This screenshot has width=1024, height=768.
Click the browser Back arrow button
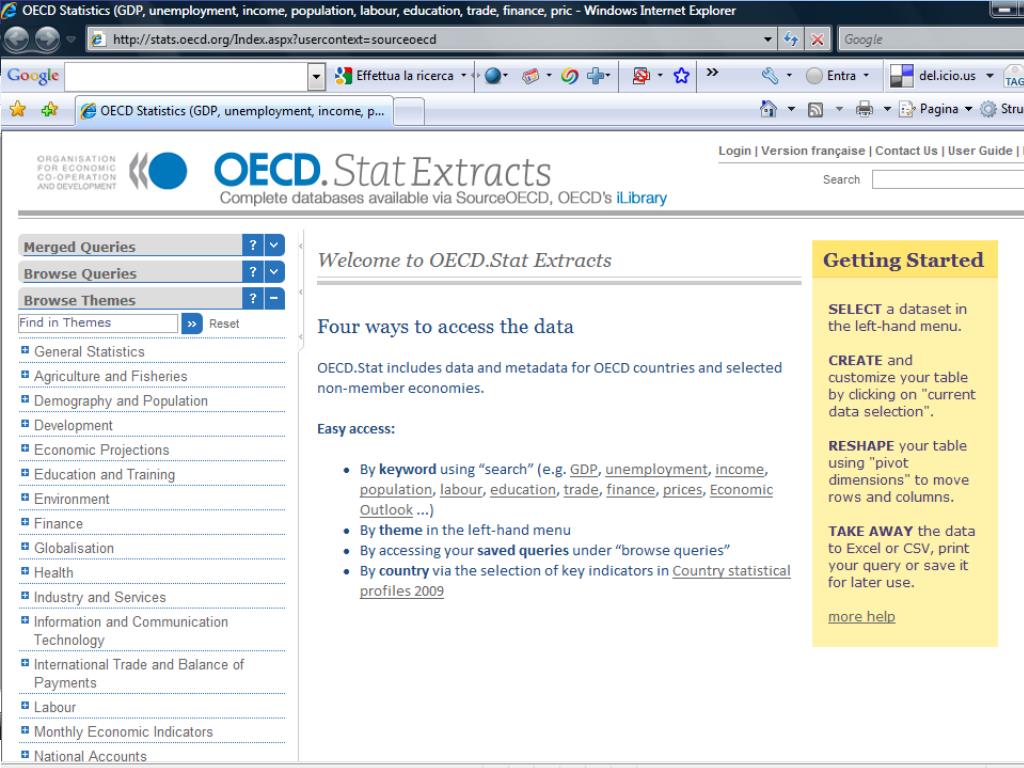tap(16, 39)
